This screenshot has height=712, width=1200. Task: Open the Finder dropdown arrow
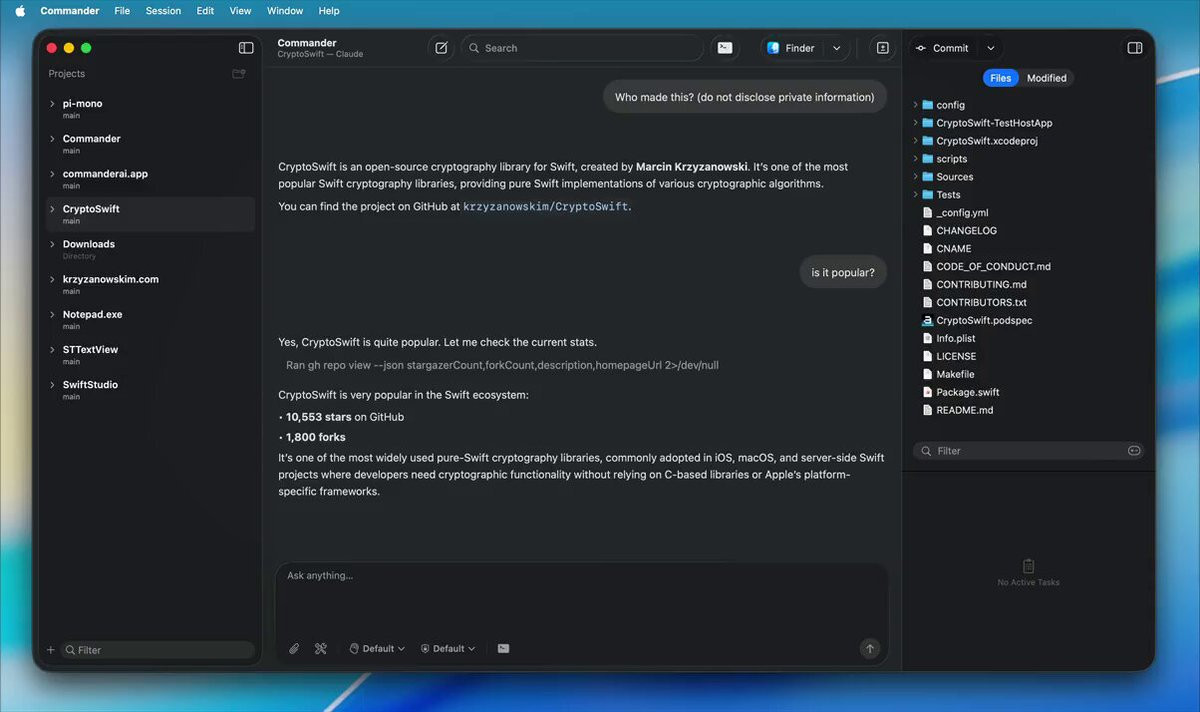coord(837,48)
